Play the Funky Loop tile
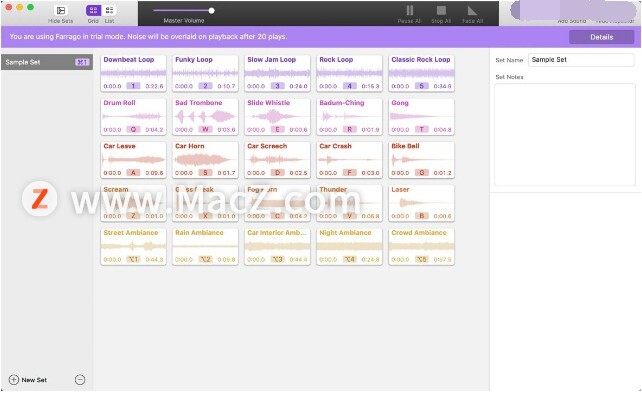642x397 pixels. (205, 73)
